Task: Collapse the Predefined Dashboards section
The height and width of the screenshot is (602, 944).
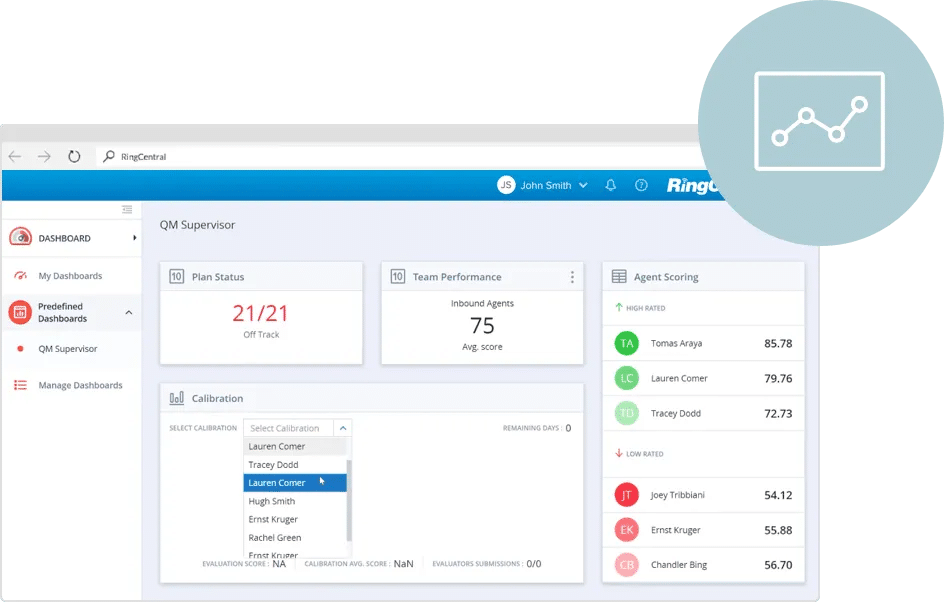Action: point(129,313)
